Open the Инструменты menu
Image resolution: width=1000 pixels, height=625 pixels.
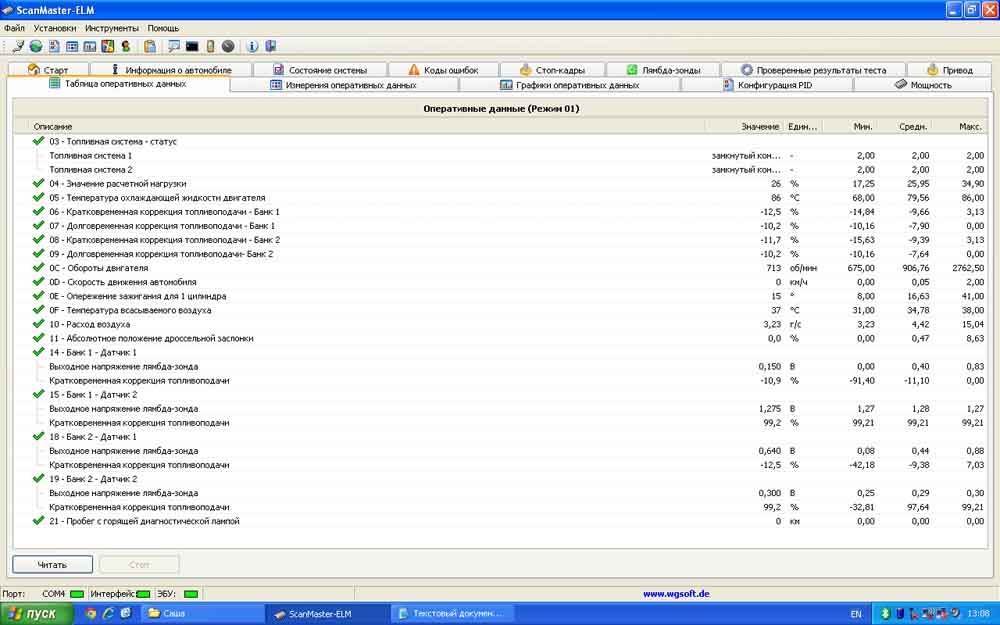[x=112, y=28]
